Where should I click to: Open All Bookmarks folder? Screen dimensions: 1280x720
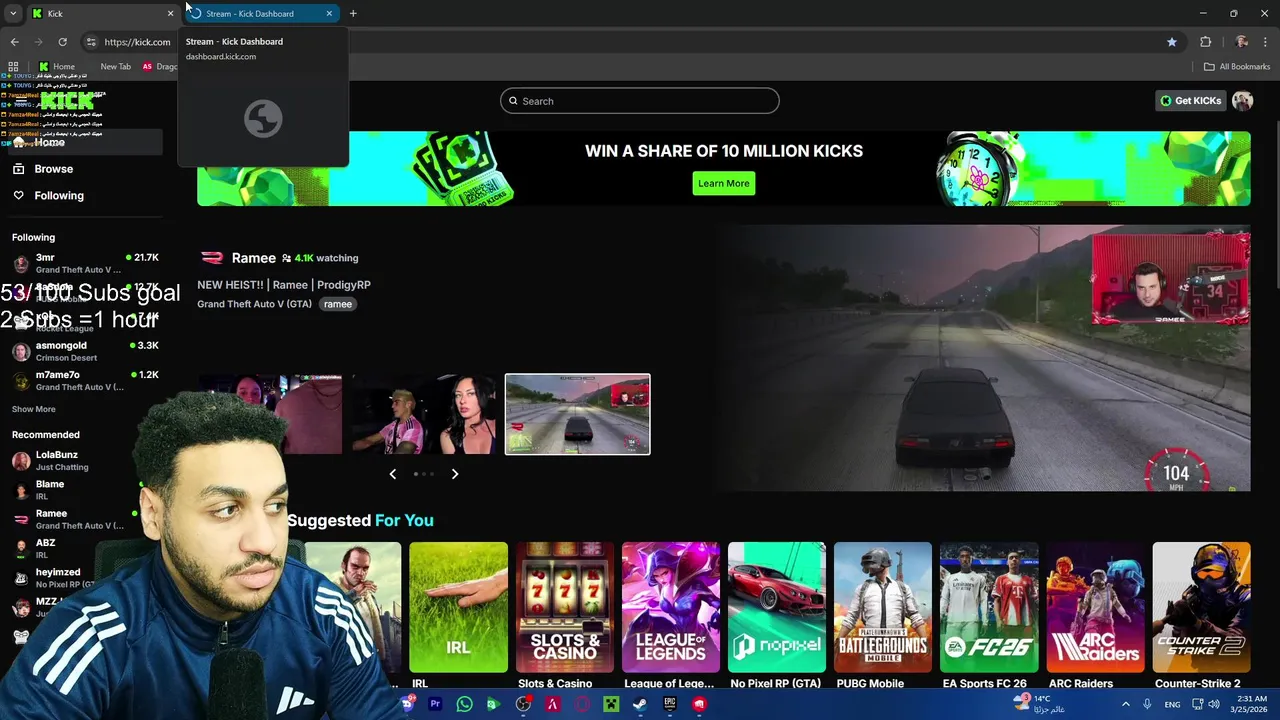pyautogui.click(x=1237, y=66)
